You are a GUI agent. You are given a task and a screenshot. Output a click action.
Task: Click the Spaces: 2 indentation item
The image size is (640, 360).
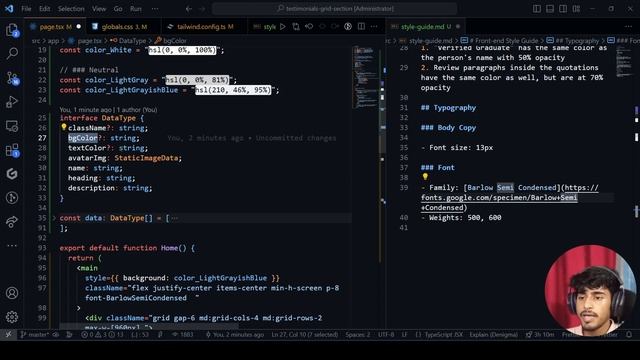[x=358, y=334]
